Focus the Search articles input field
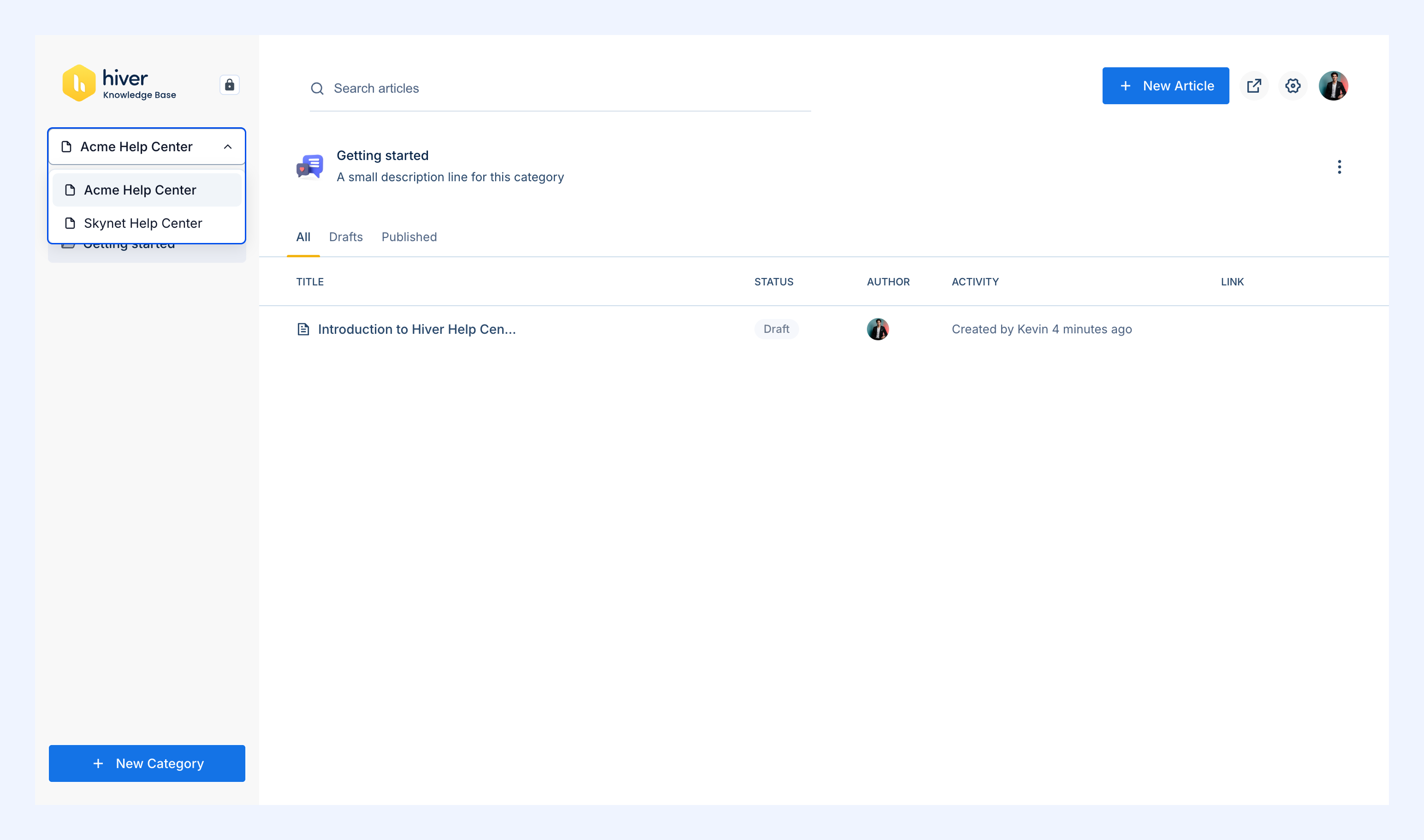The height and width of the screenshot is (840, 1424). (x=561, y=89)
